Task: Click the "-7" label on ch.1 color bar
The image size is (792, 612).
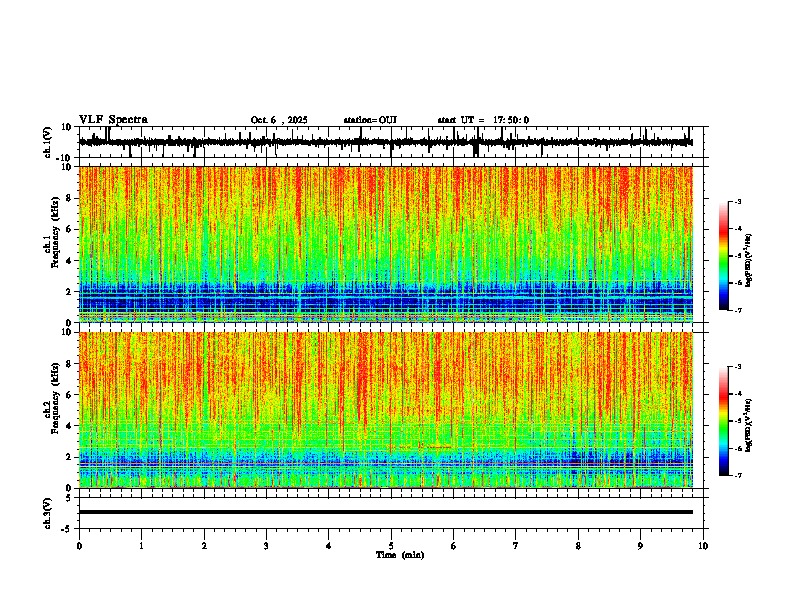Action: click(x=738, y=310)
